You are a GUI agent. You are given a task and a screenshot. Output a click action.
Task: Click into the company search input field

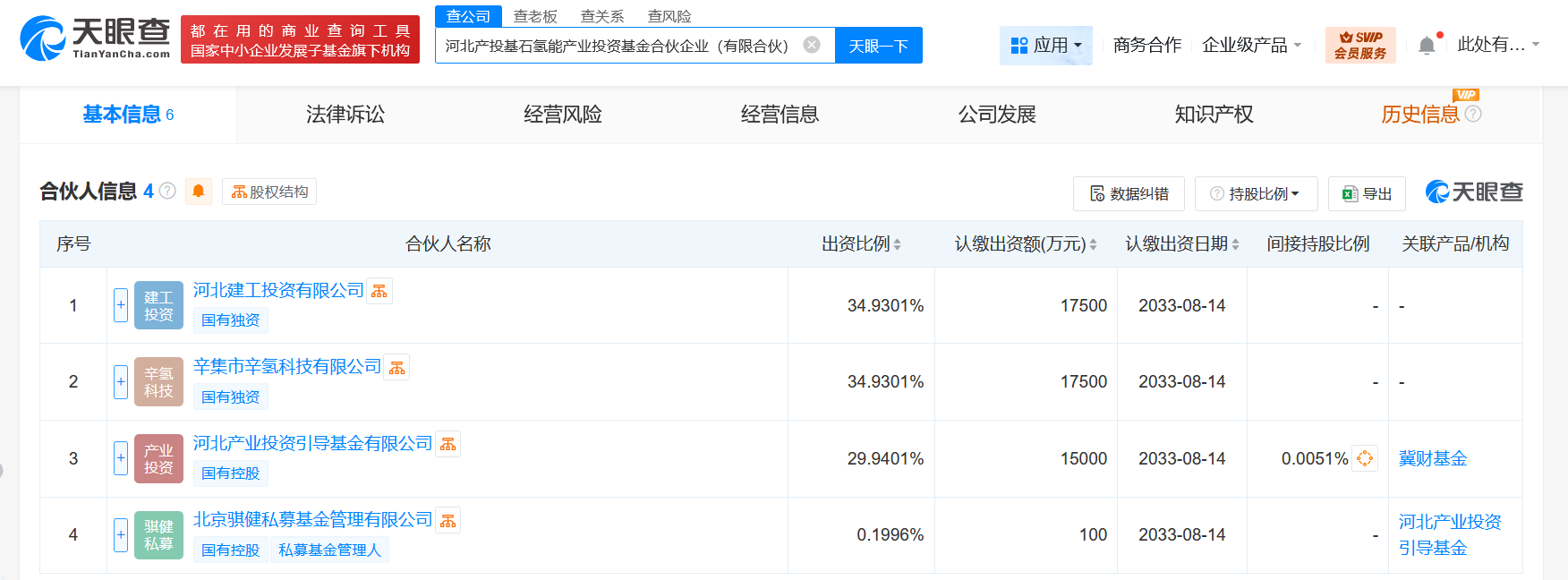click(x=616, y=46)
